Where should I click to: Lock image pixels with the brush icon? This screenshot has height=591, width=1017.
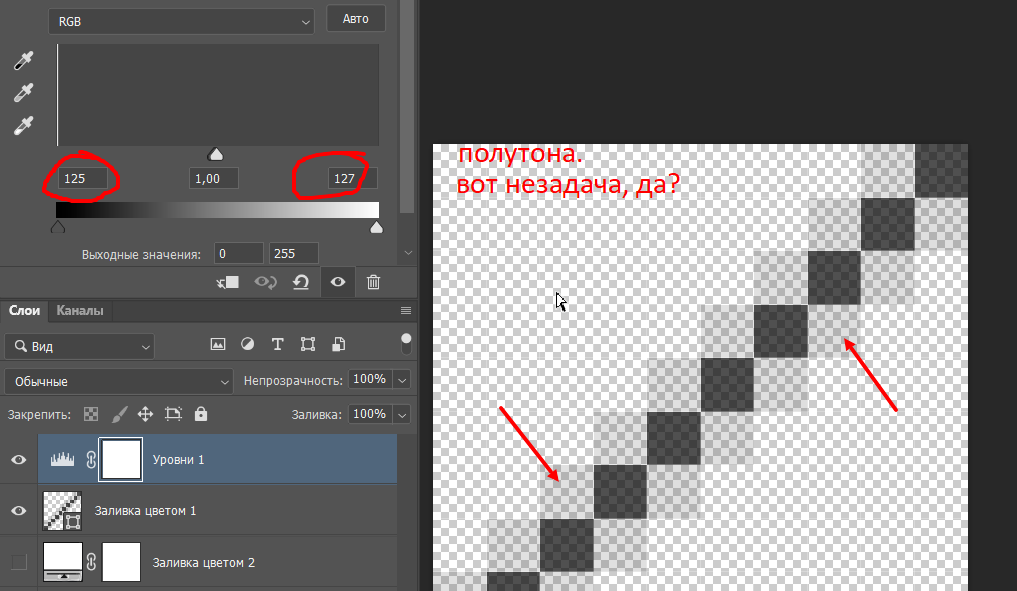(x=119, y=414)
